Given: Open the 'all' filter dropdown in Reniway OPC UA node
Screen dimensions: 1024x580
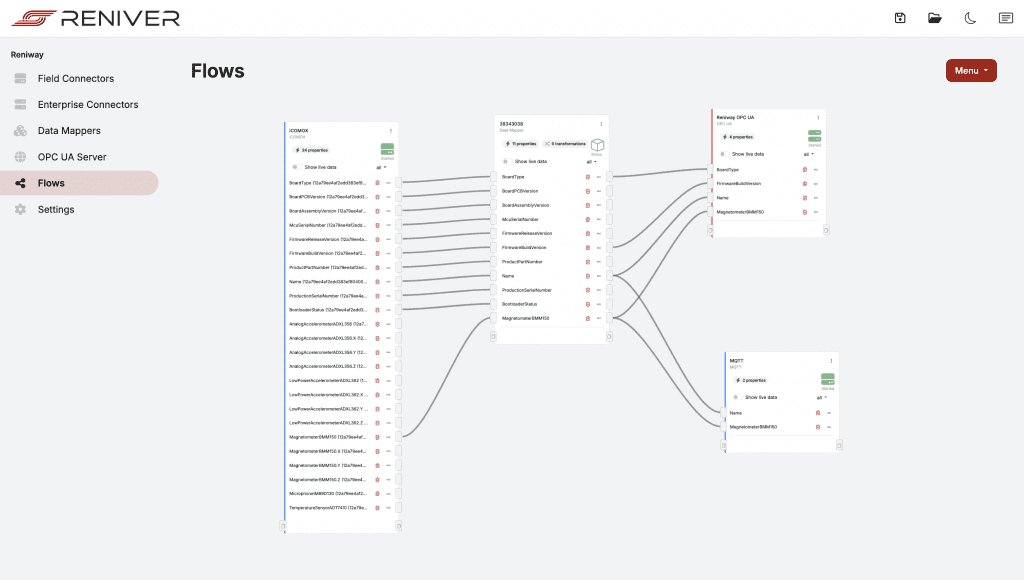Looking at the screenshot, I should 808,155.
